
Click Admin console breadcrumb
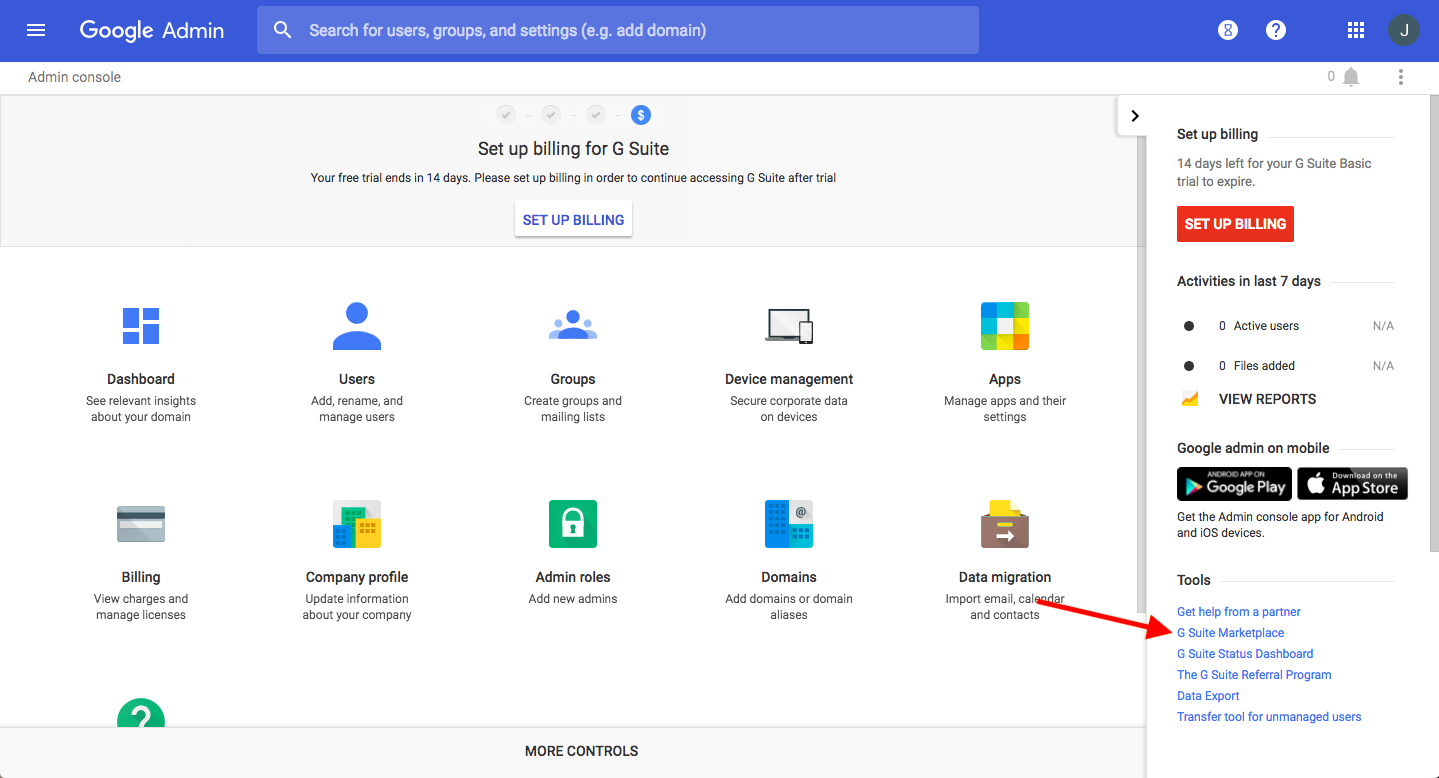74,77
